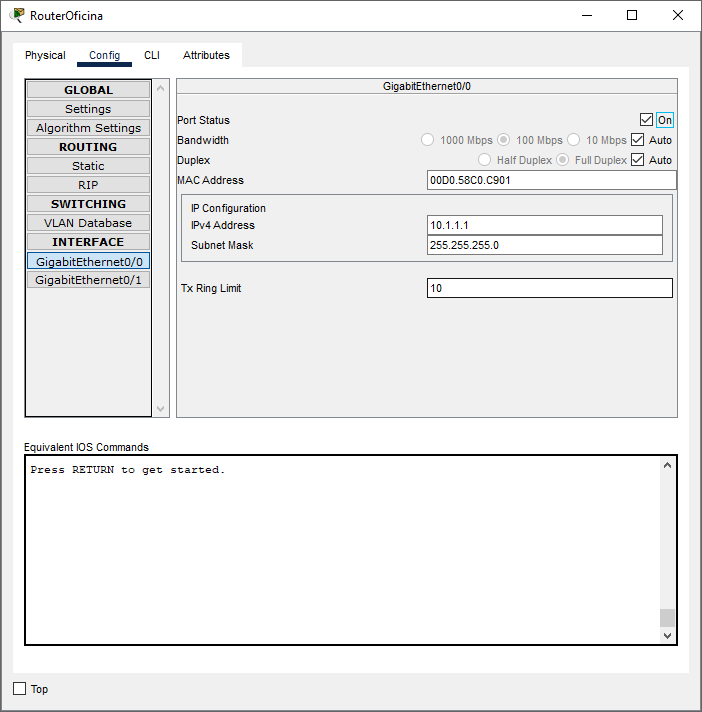Click the Tx Ring Limit field
This screenshot has width=702, height=712.
point(549,288)
